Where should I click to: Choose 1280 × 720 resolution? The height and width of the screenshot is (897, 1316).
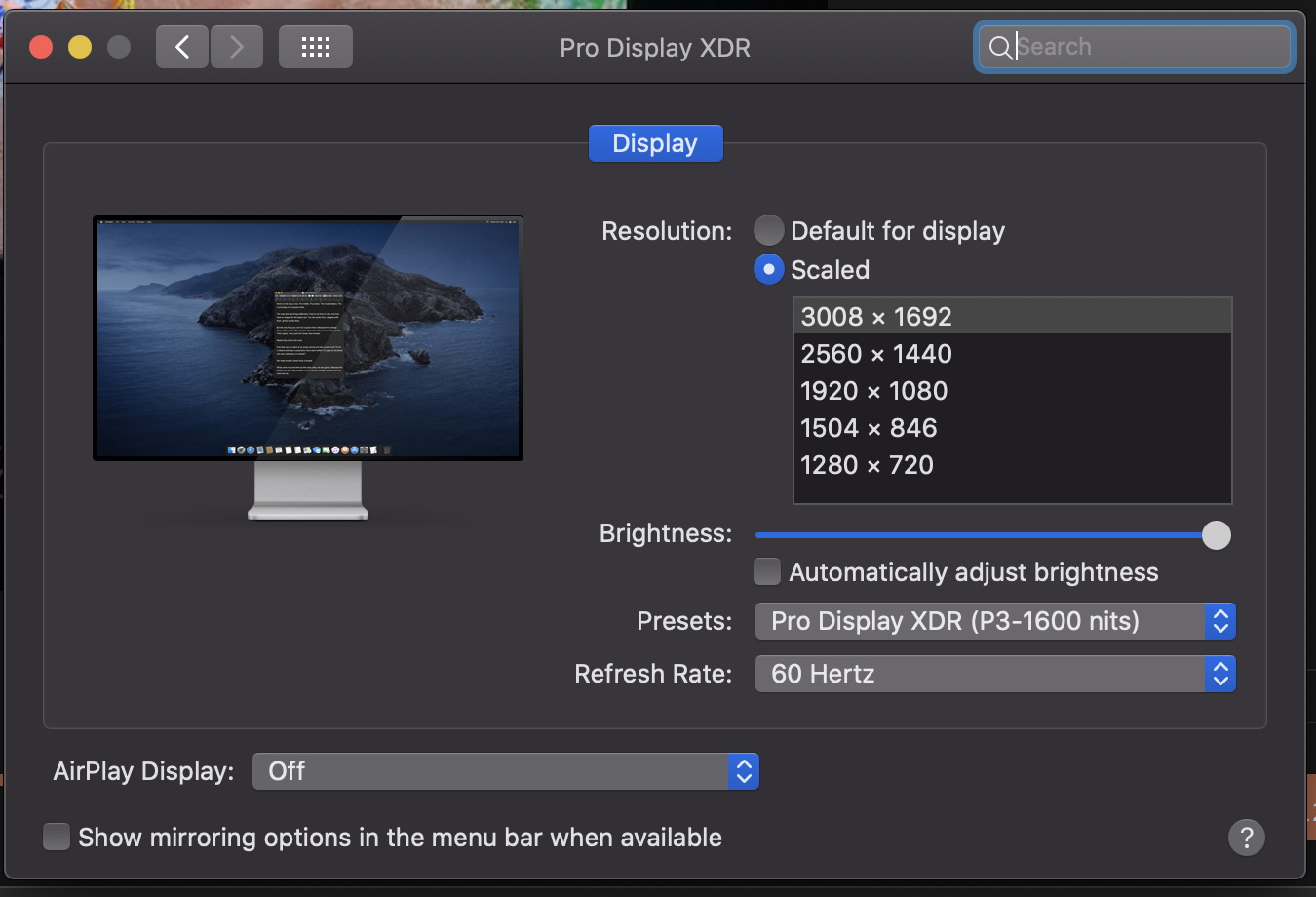coord(1013,465)
